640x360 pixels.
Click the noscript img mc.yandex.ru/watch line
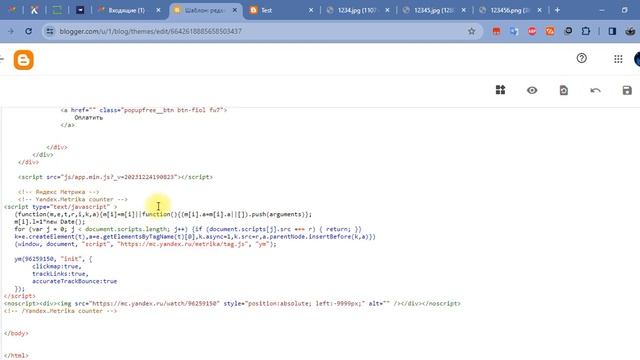[232, 303]
